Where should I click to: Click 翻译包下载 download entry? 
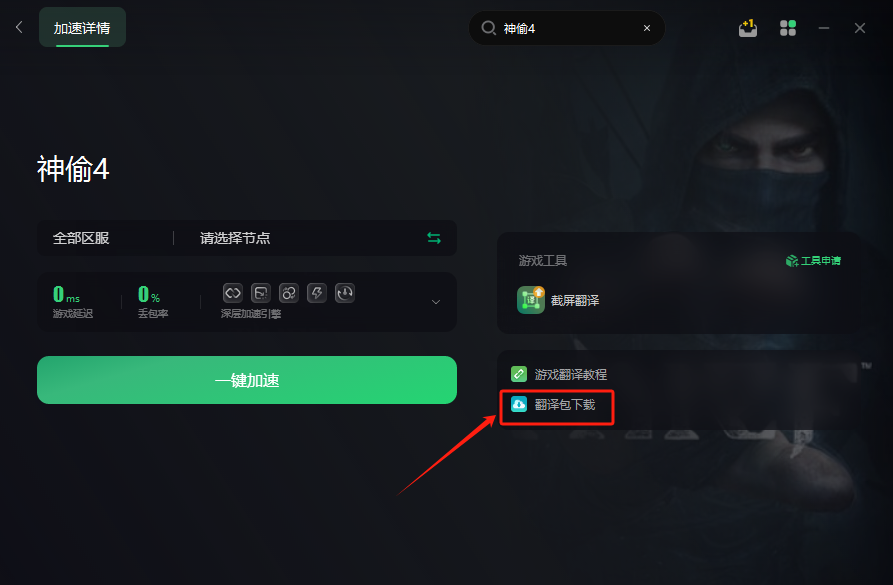click(553, 404)
